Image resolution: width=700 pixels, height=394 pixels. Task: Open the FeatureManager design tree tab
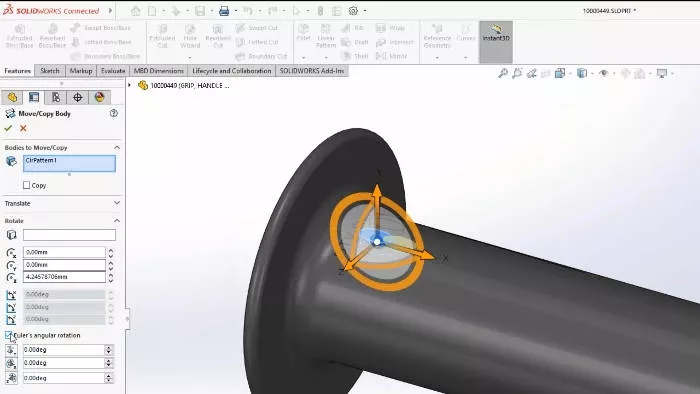[12, 97]
